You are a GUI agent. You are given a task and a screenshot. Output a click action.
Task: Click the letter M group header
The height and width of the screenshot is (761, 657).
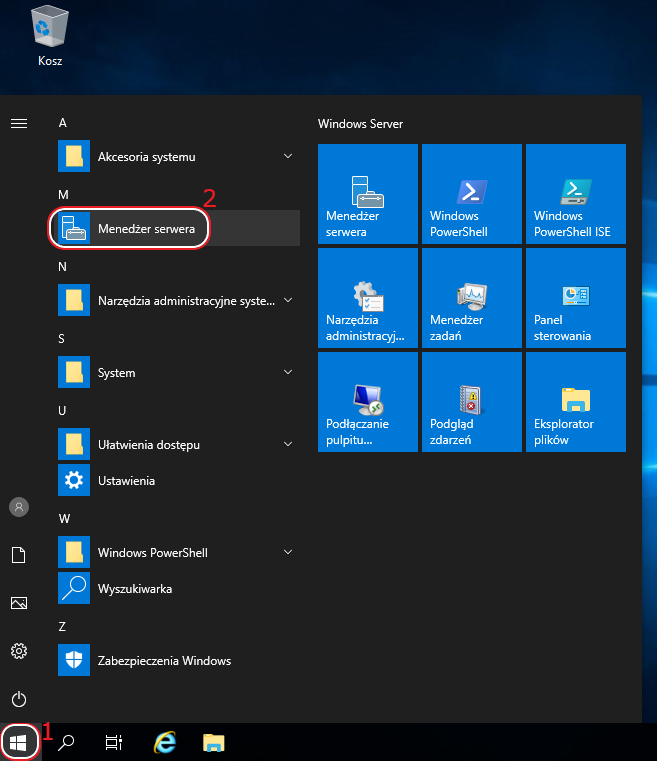63,195
